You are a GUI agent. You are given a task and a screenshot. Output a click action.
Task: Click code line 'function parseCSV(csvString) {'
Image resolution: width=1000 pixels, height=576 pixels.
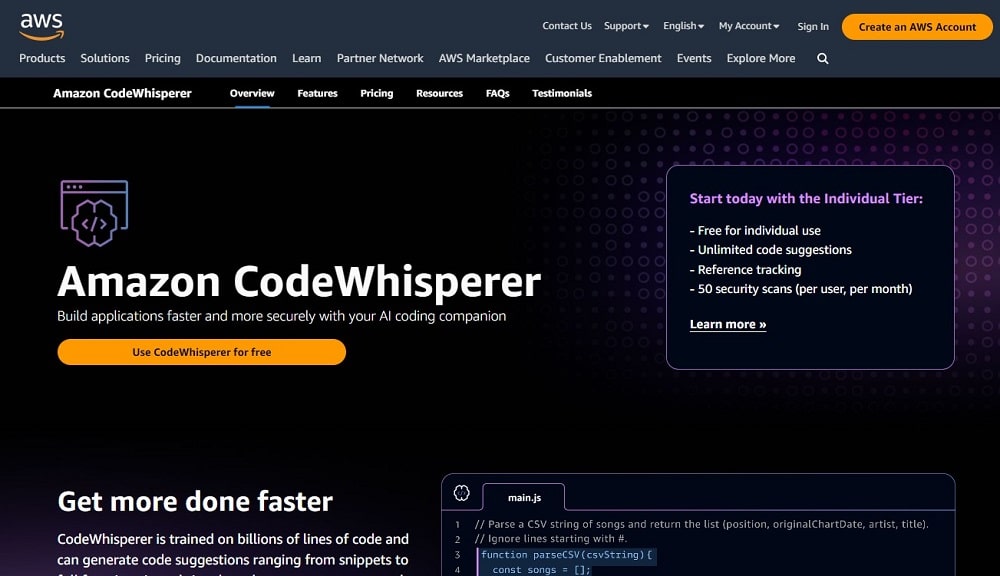(566, 555)
